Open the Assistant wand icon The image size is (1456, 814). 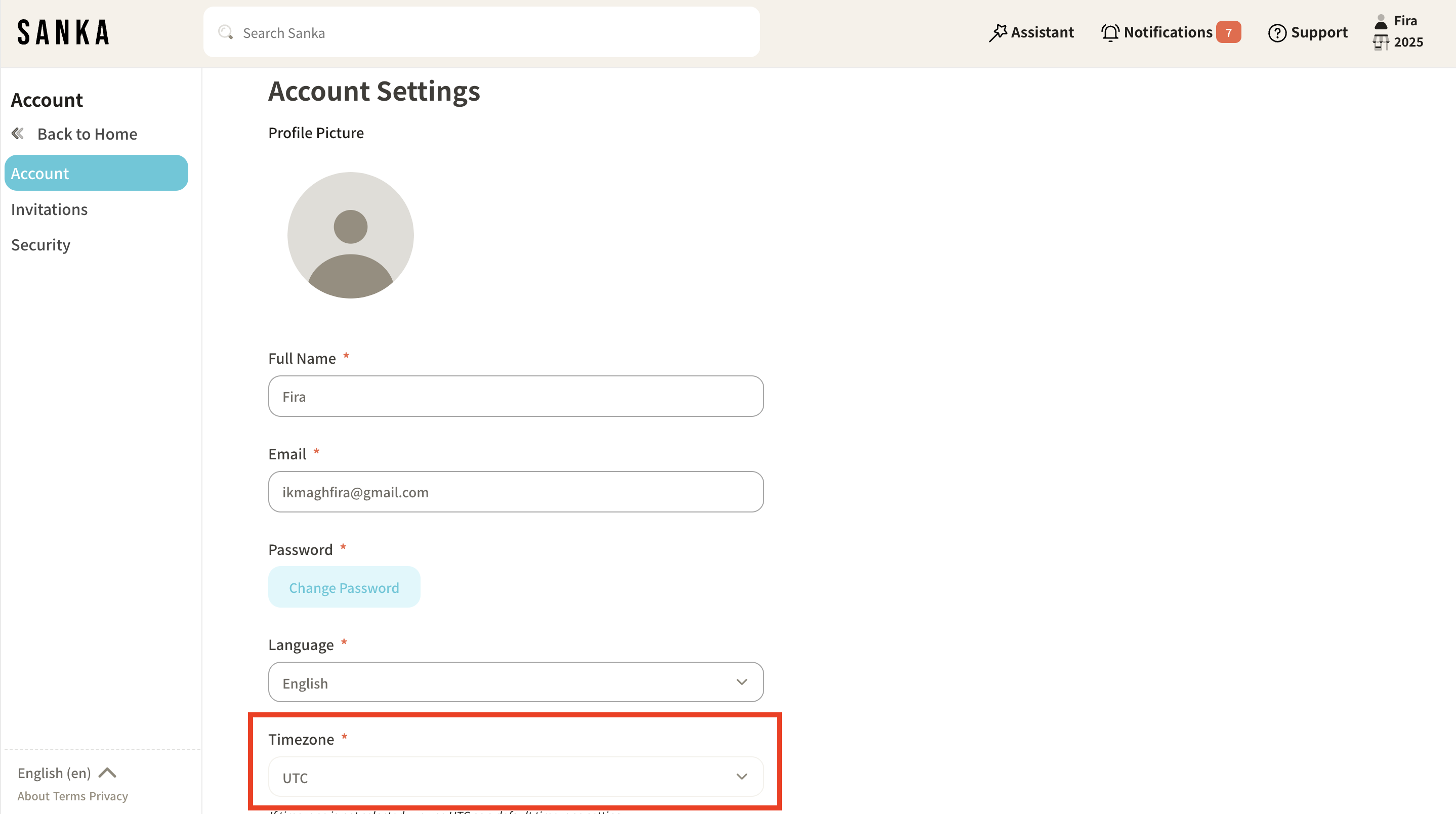998,33
